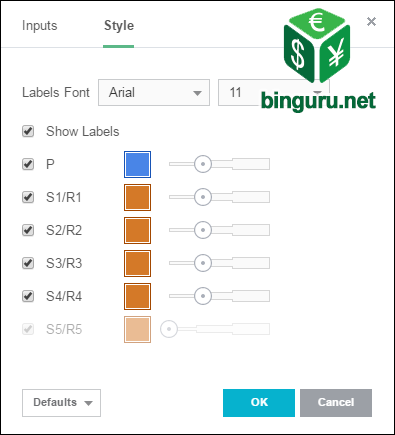Open the S2/R2 orange color swatch

(x=137, y=230)
